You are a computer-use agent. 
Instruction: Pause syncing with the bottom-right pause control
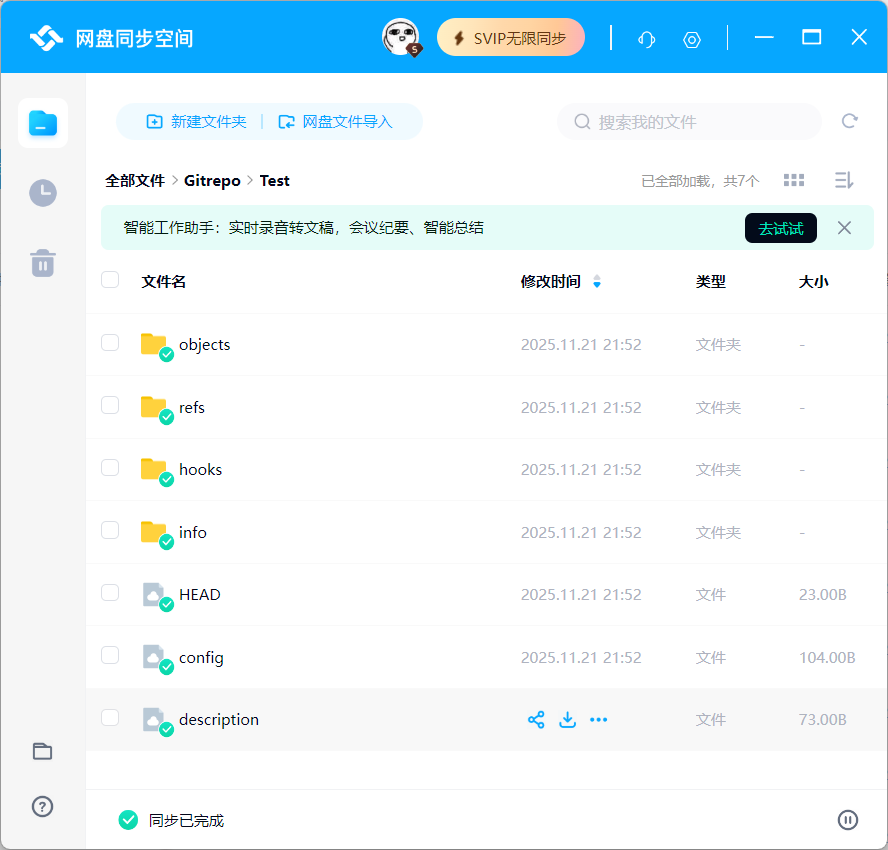[848, 819]
